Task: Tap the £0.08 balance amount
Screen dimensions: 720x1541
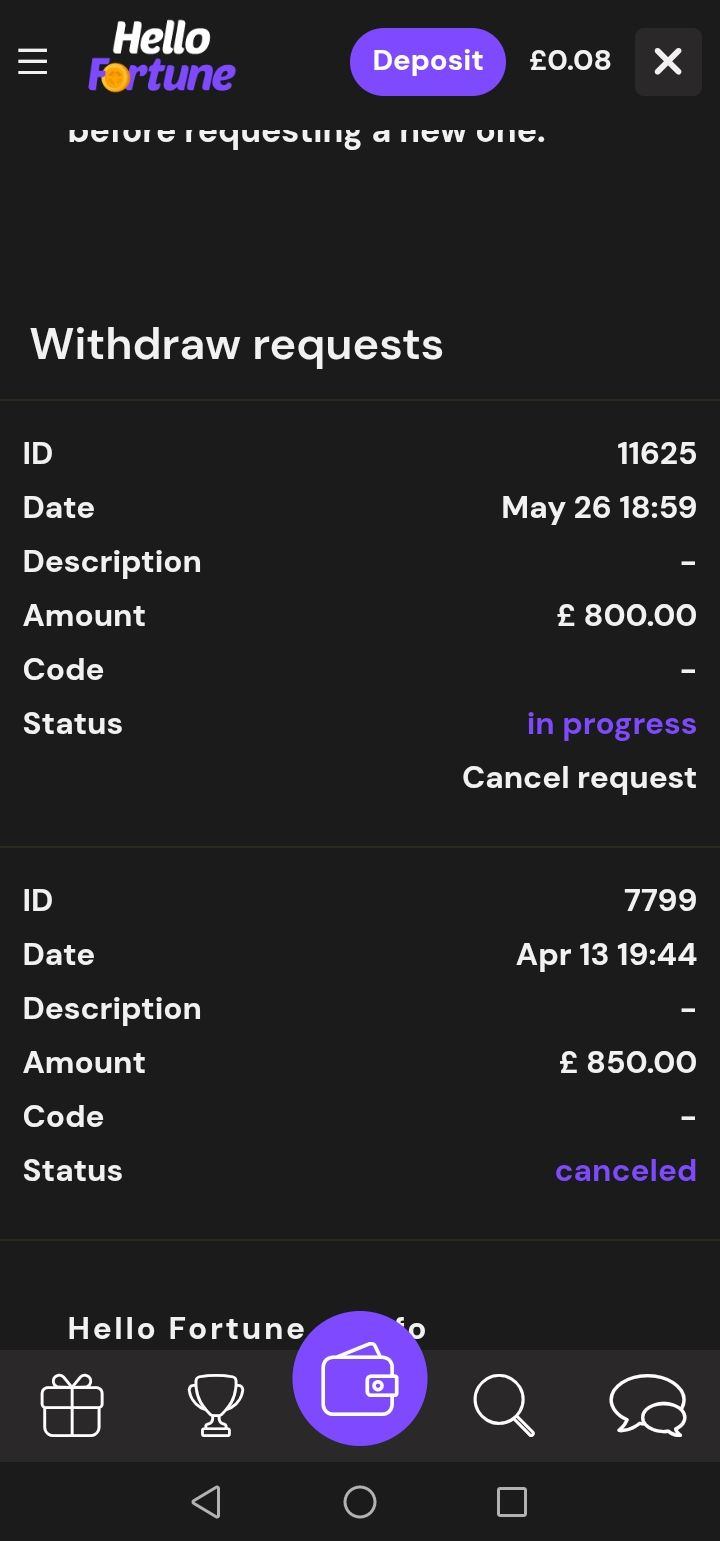Action: [x=570, y=61]
